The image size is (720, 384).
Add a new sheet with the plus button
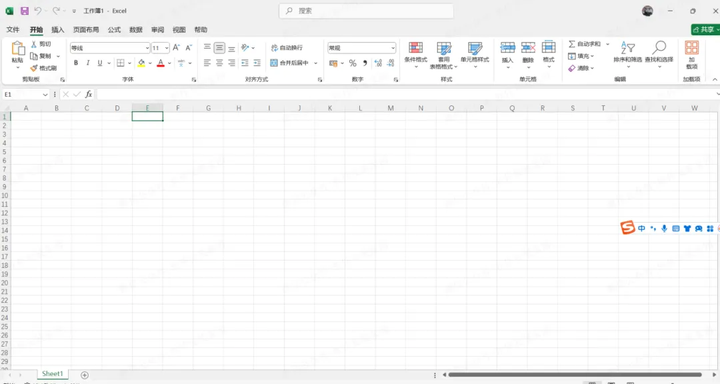coord(84,375)
